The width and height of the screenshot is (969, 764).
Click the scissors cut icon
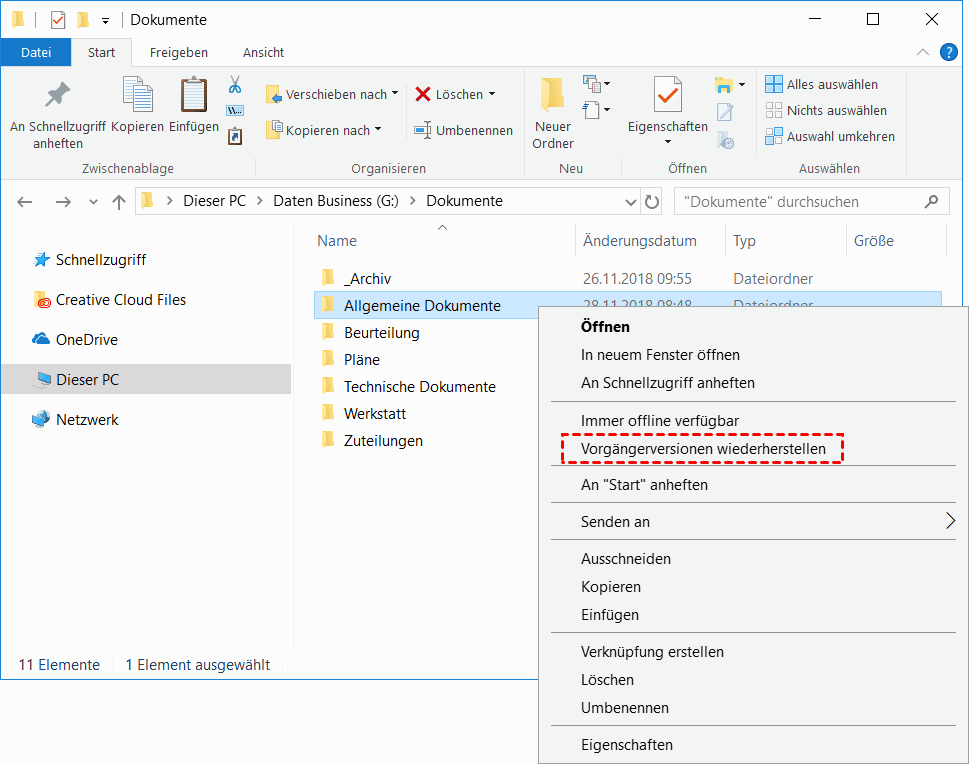coord(235,84)
